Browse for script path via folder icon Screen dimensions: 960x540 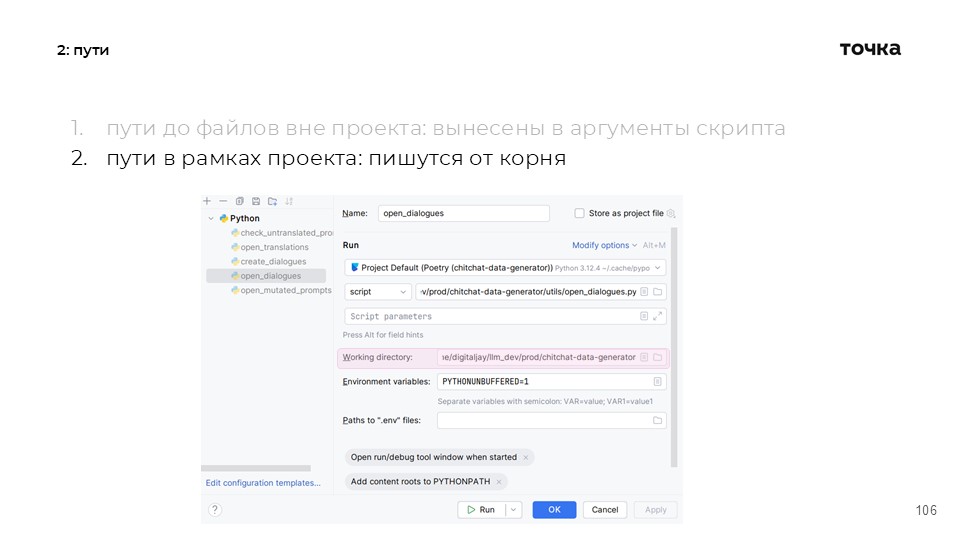(658, 292)
